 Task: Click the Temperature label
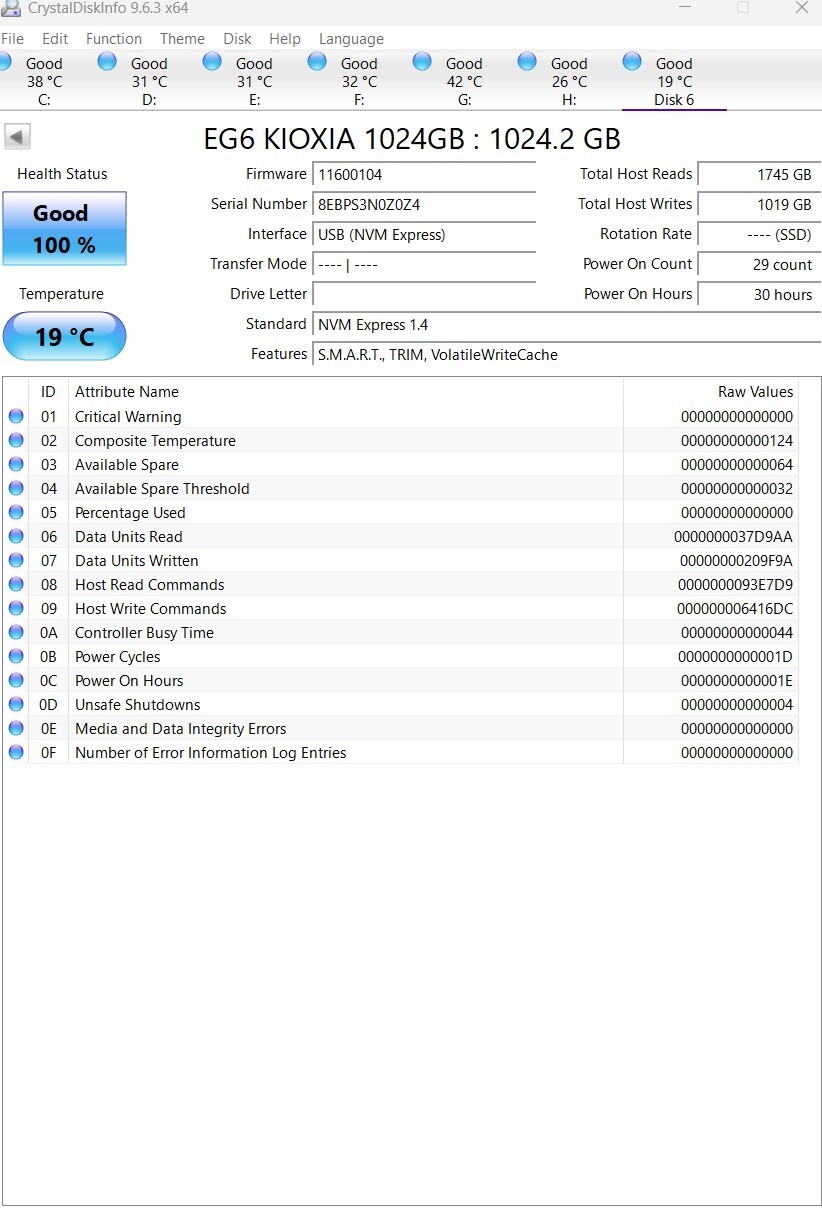[x=61, y=294]
